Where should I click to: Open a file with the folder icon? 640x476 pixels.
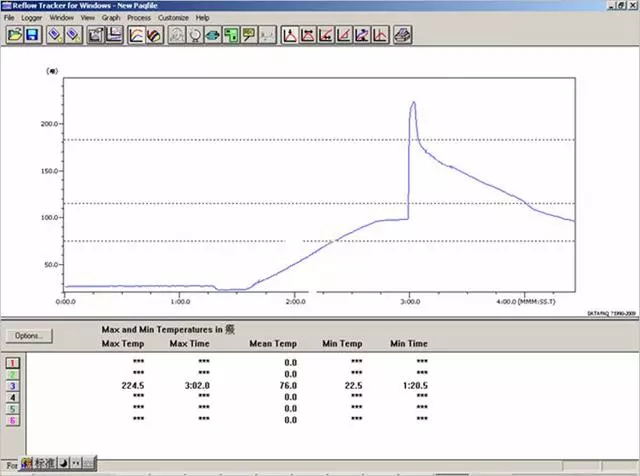coord(15,35)
